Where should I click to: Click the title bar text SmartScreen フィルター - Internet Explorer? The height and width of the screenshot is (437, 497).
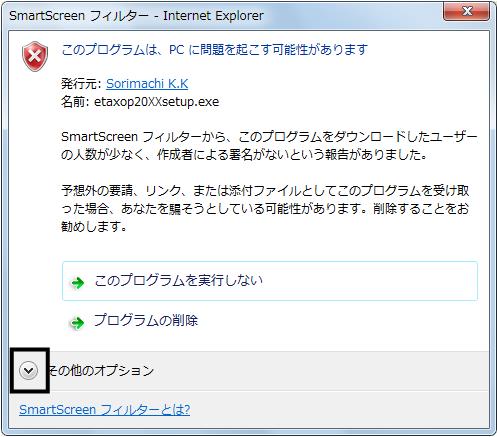[x=136, y=15]
